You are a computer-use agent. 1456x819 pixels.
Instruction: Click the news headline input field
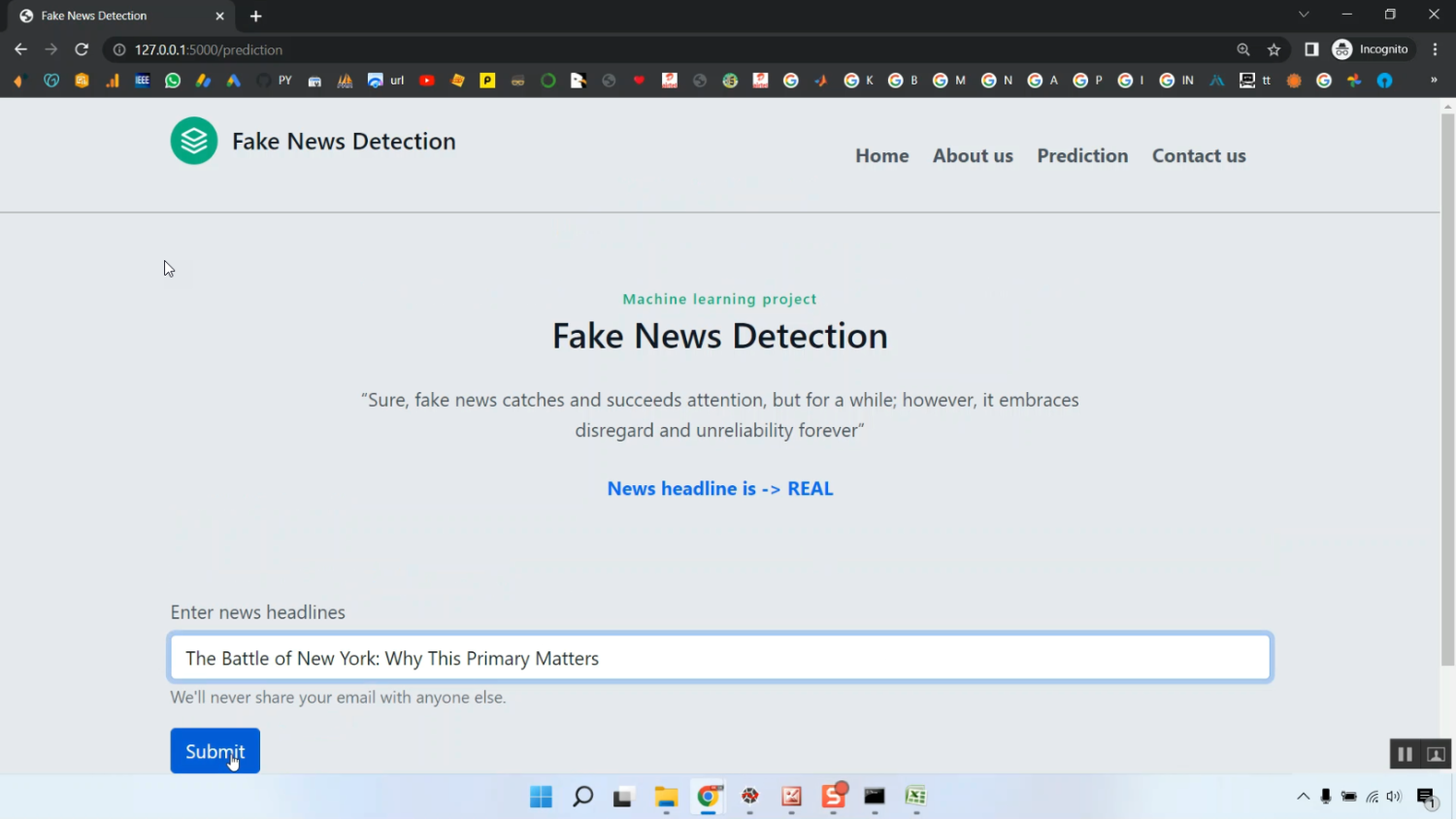(x=719, y=658)
